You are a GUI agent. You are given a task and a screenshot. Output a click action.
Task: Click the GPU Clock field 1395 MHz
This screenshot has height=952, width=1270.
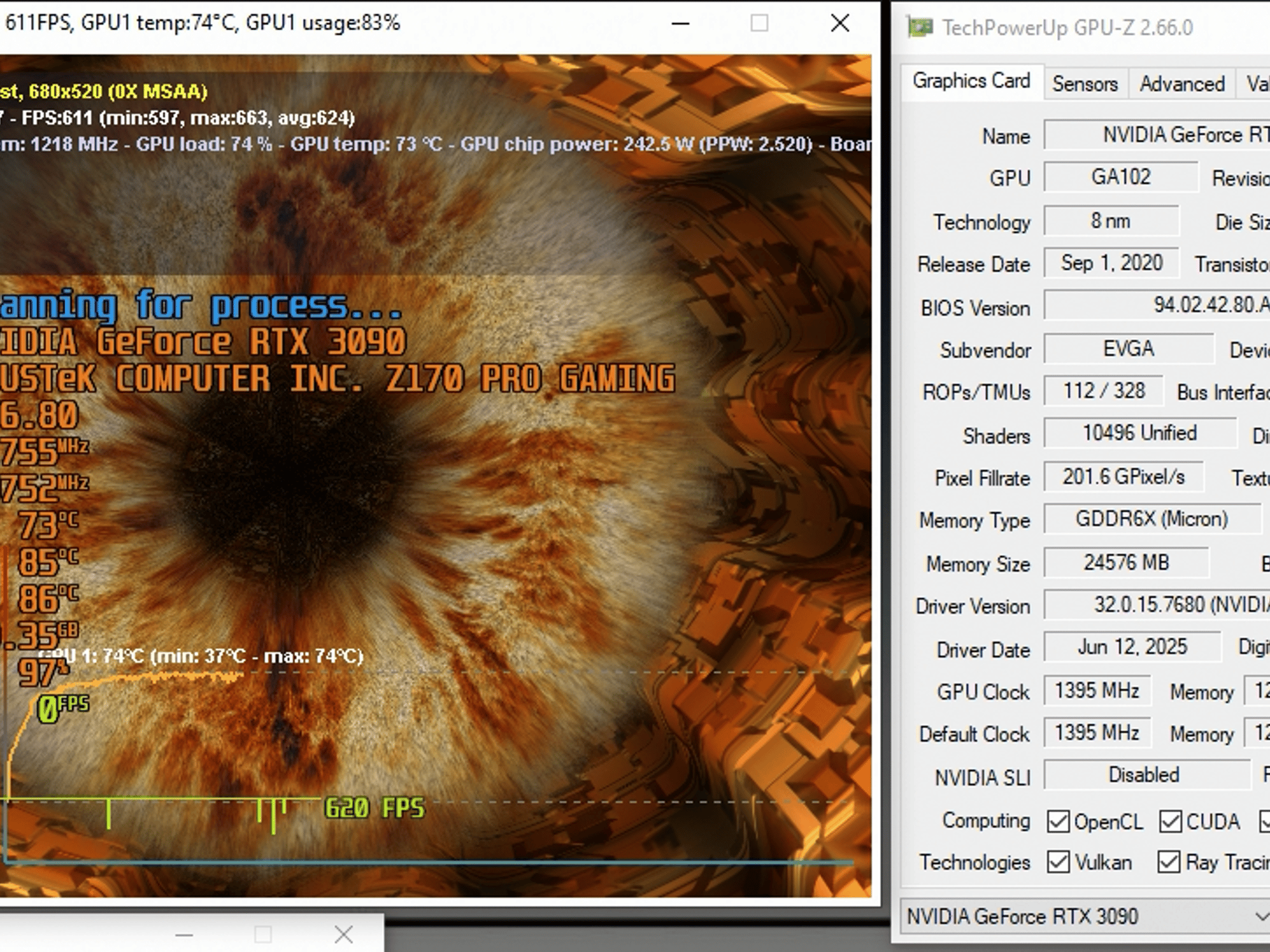[x=1098, y=691]
